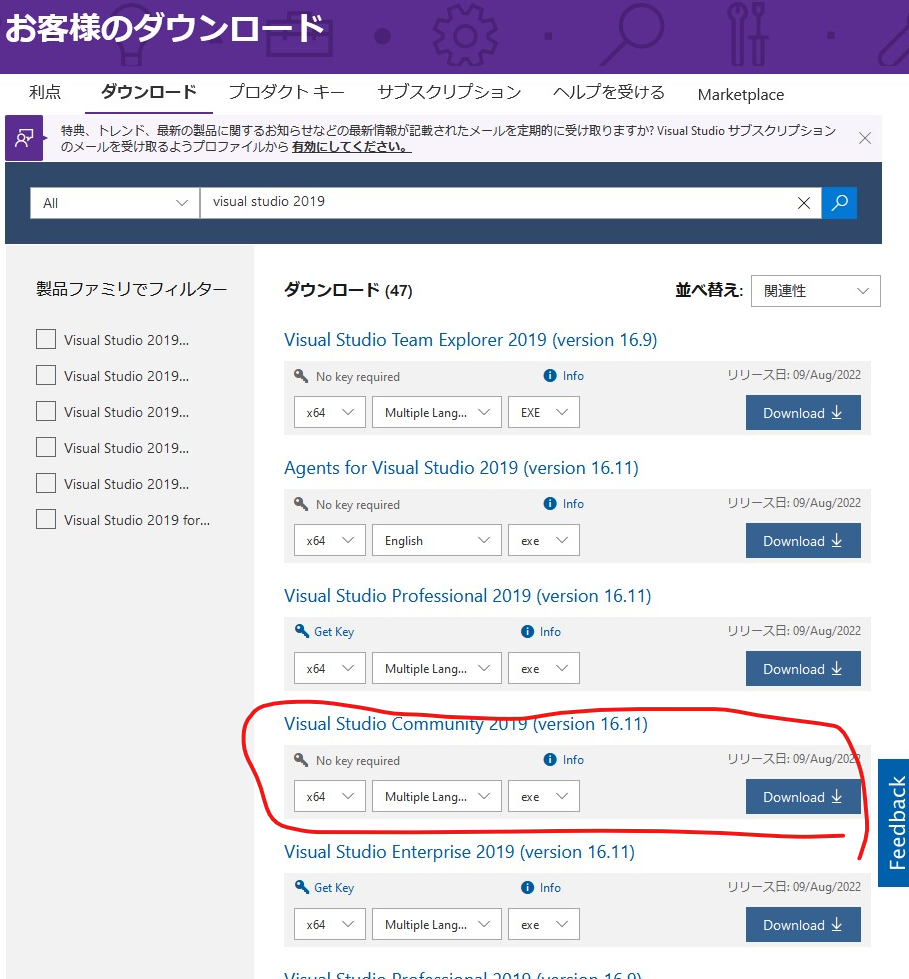Click the key icon in the Agents for Visual Studio row

pos(301,504)
